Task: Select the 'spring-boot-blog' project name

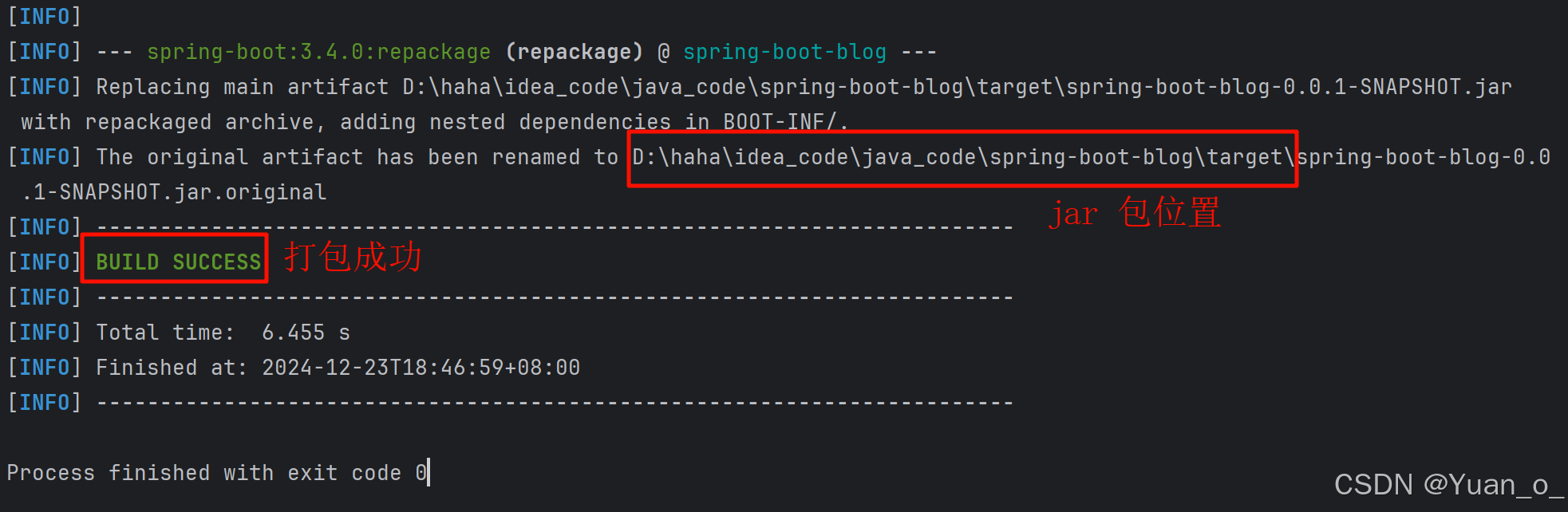Action: pyautogui.click(x=784, y=53)
